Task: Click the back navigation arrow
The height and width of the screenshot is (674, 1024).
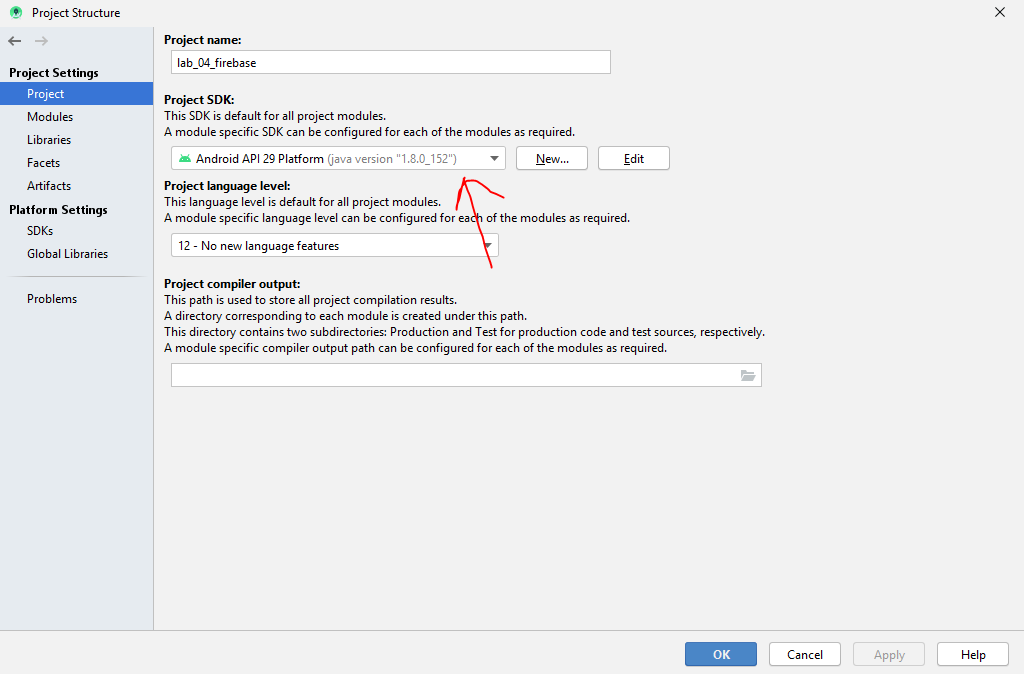Action: tap(14, 41)
